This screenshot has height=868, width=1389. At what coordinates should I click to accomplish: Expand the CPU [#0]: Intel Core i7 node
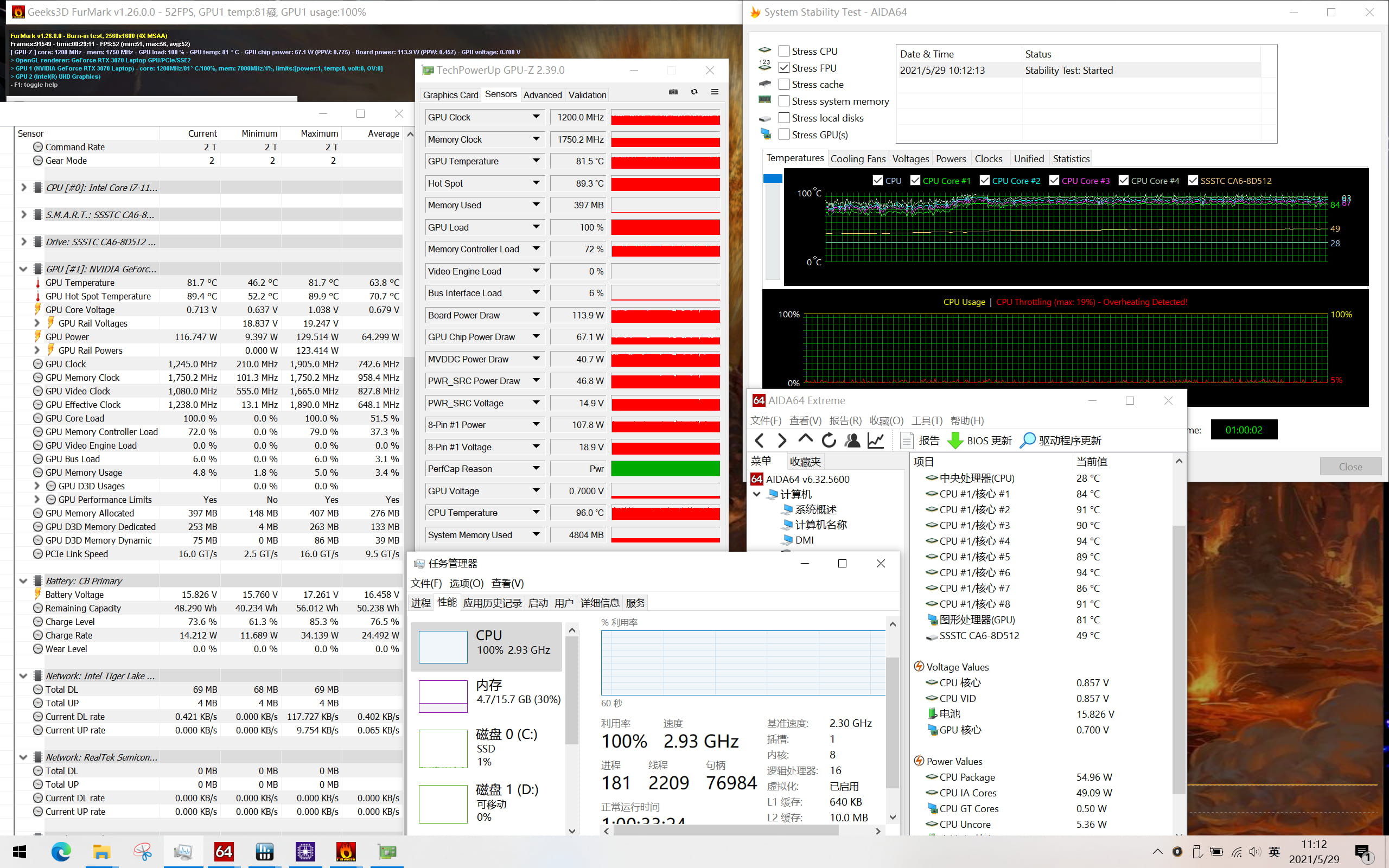23,187
